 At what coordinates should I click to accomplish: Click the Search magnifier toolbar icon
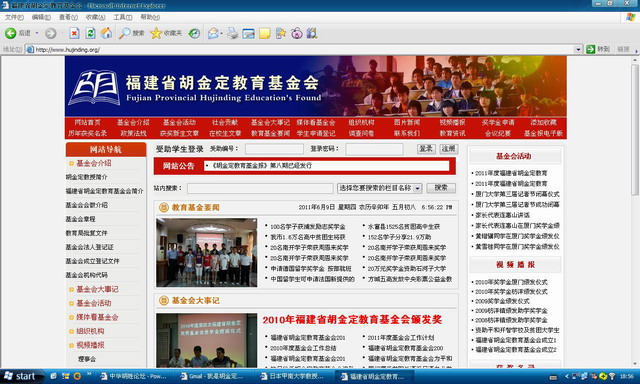point(124,33)
